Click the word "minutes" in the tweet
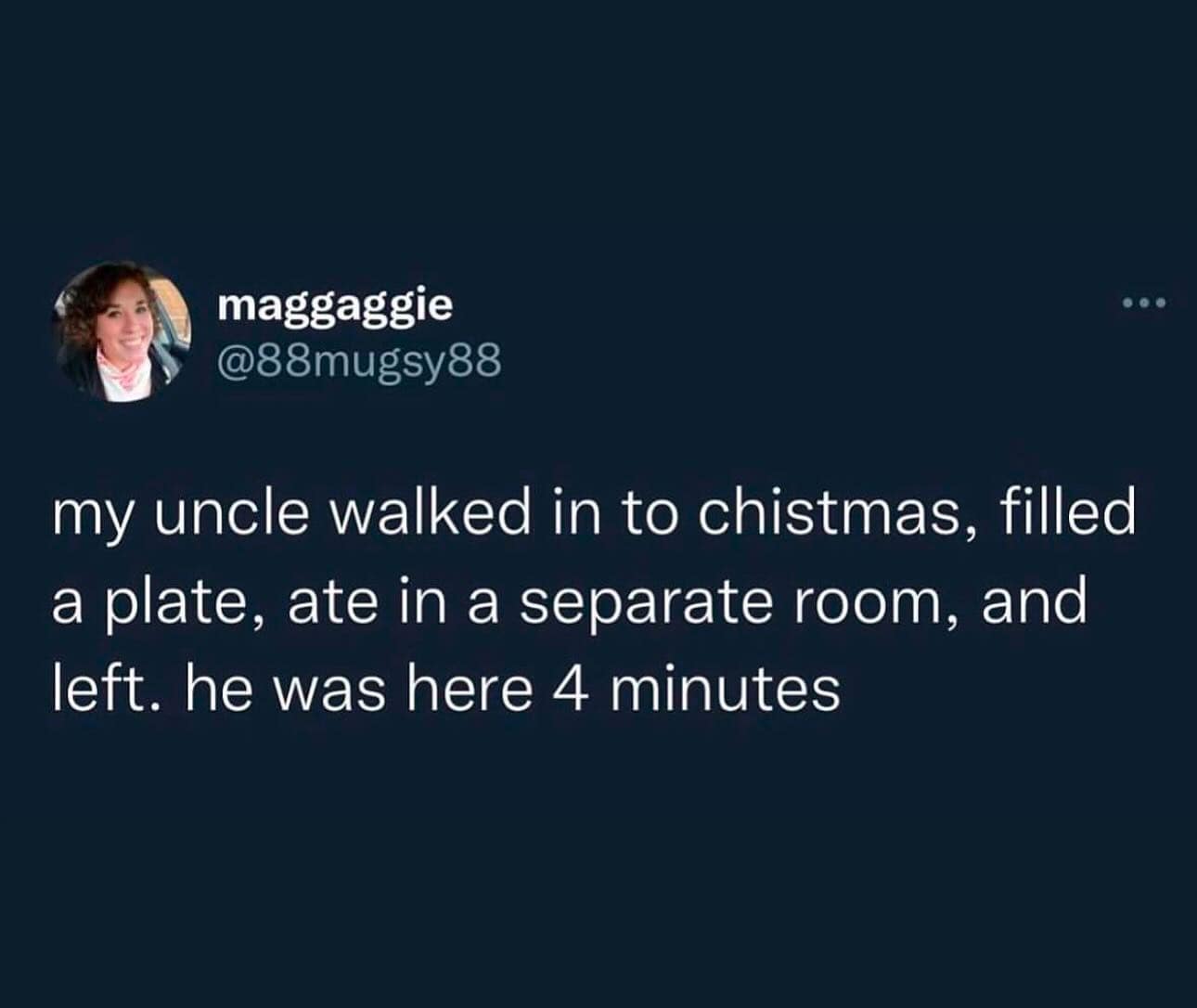The width and height of the screenshot is (1197, 1008). point(726,690)
